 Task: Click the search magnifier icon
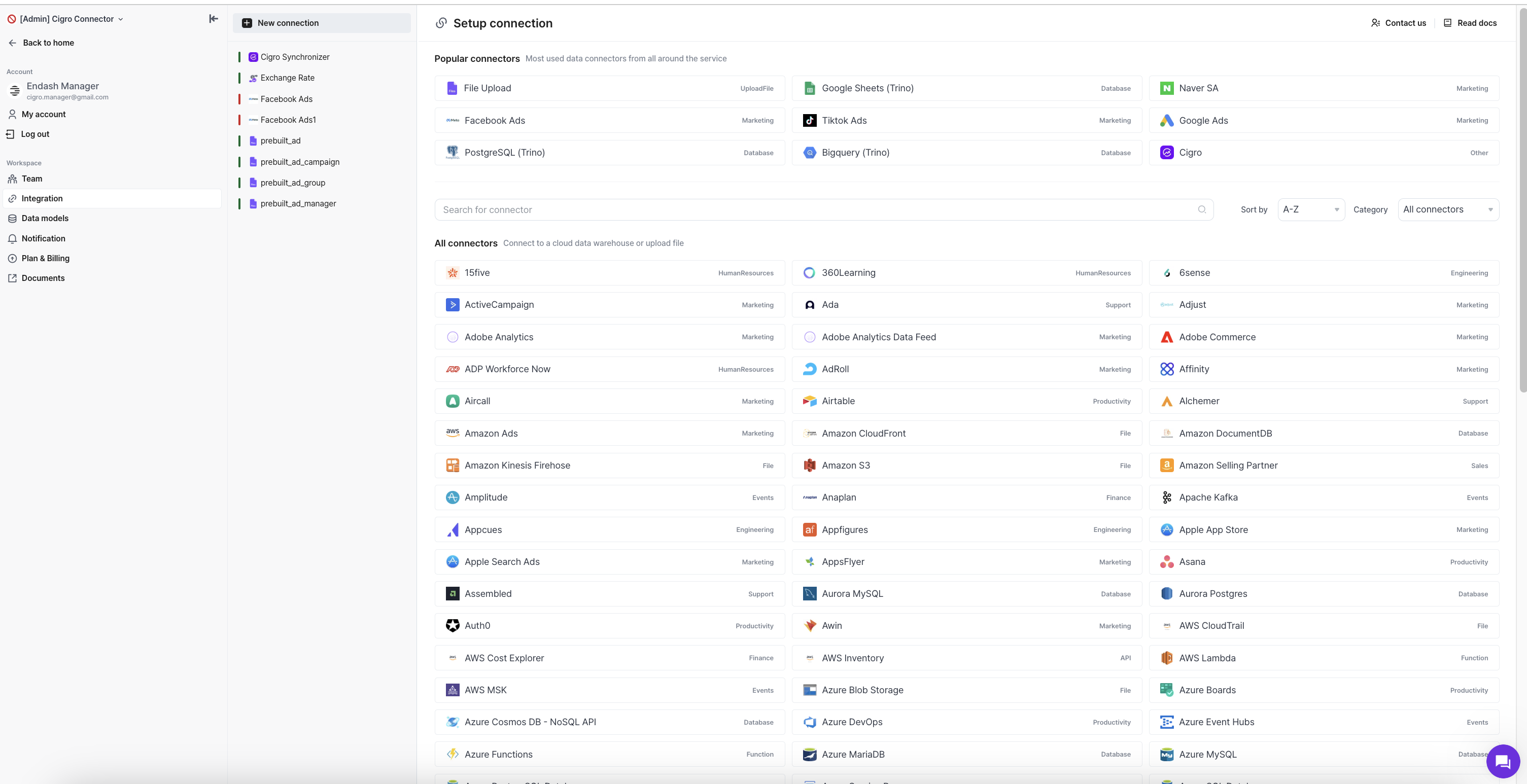pos(1202,210)
